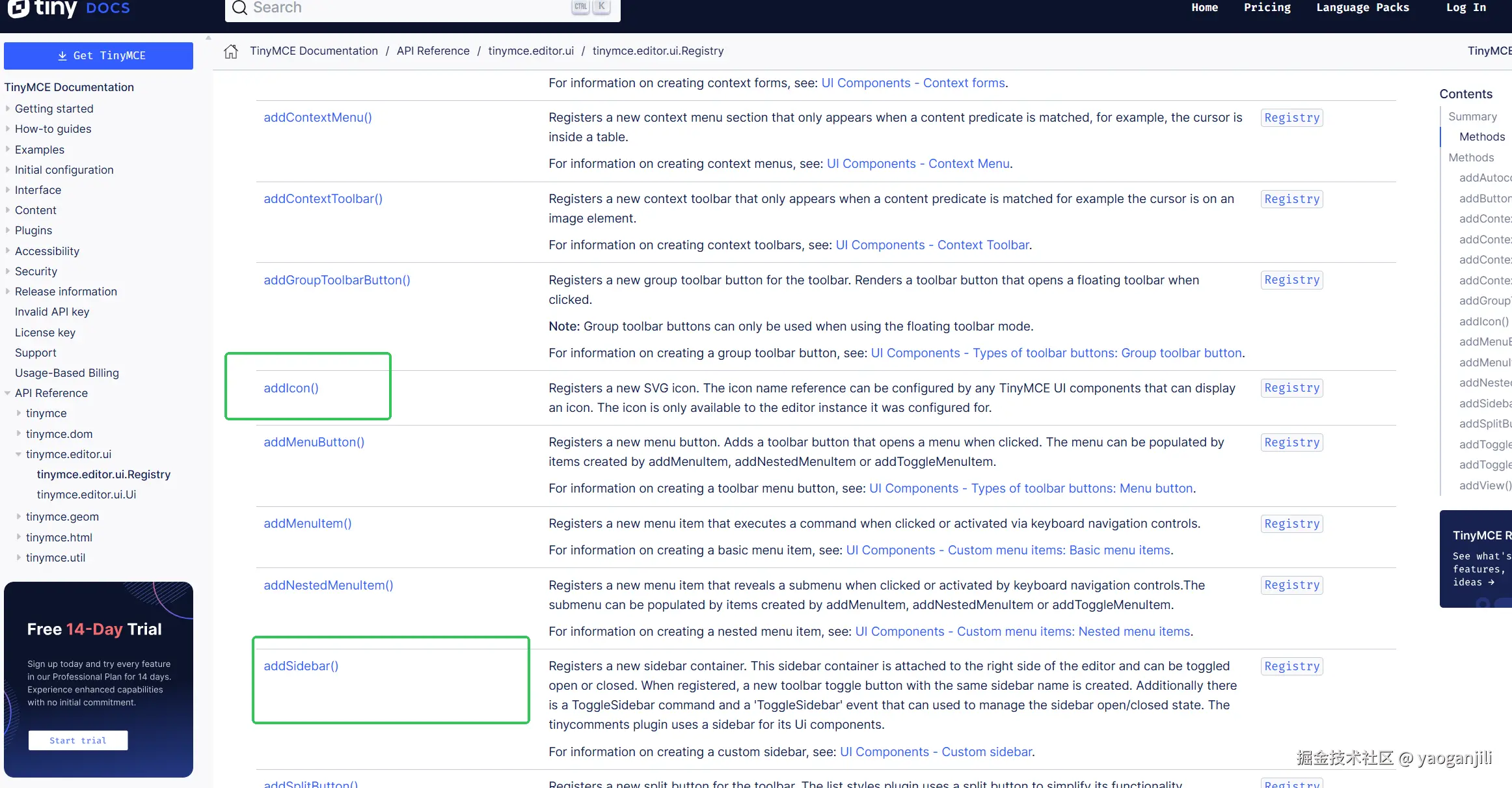The width and height of the screenshot is (1512, 788).
Task: Collapse the tinymce.editor.ui node
Action: point(19,454)
